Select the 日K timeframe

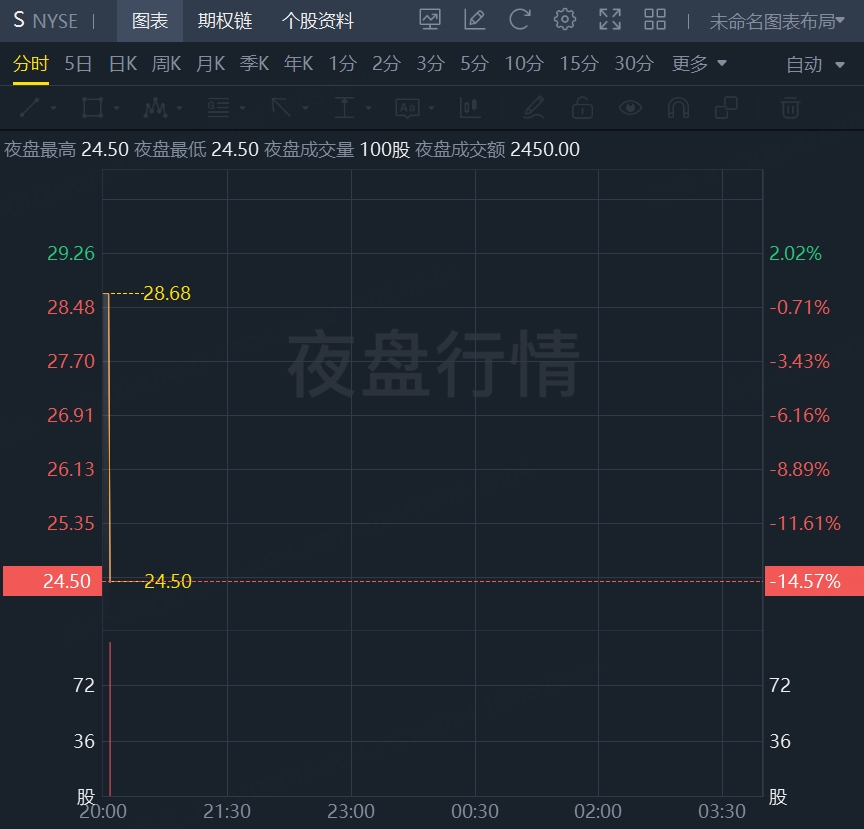123,64
